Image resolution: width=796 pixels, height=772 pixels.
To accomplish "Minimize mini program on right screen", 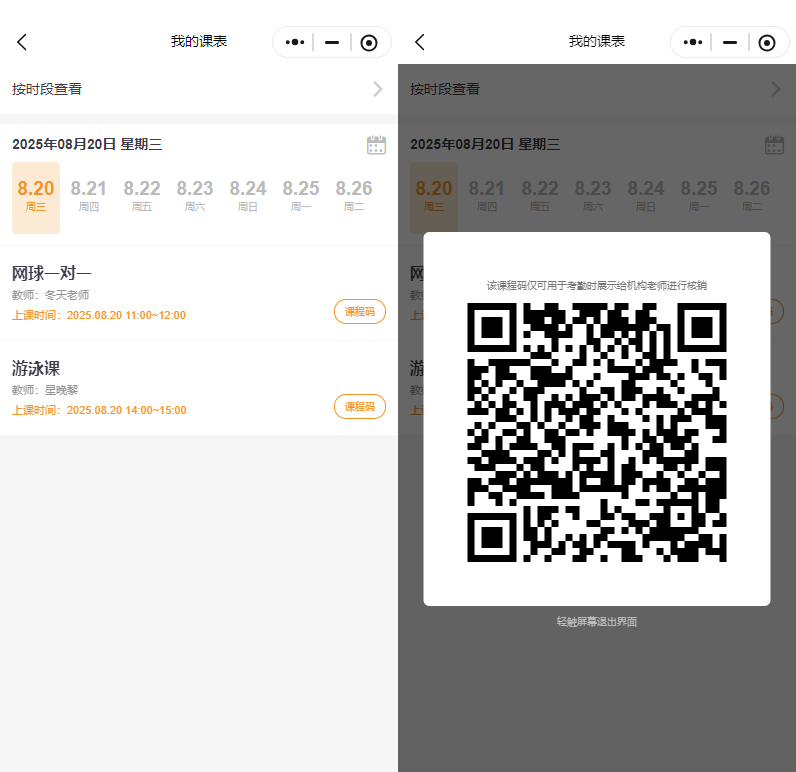I will 729,42.
